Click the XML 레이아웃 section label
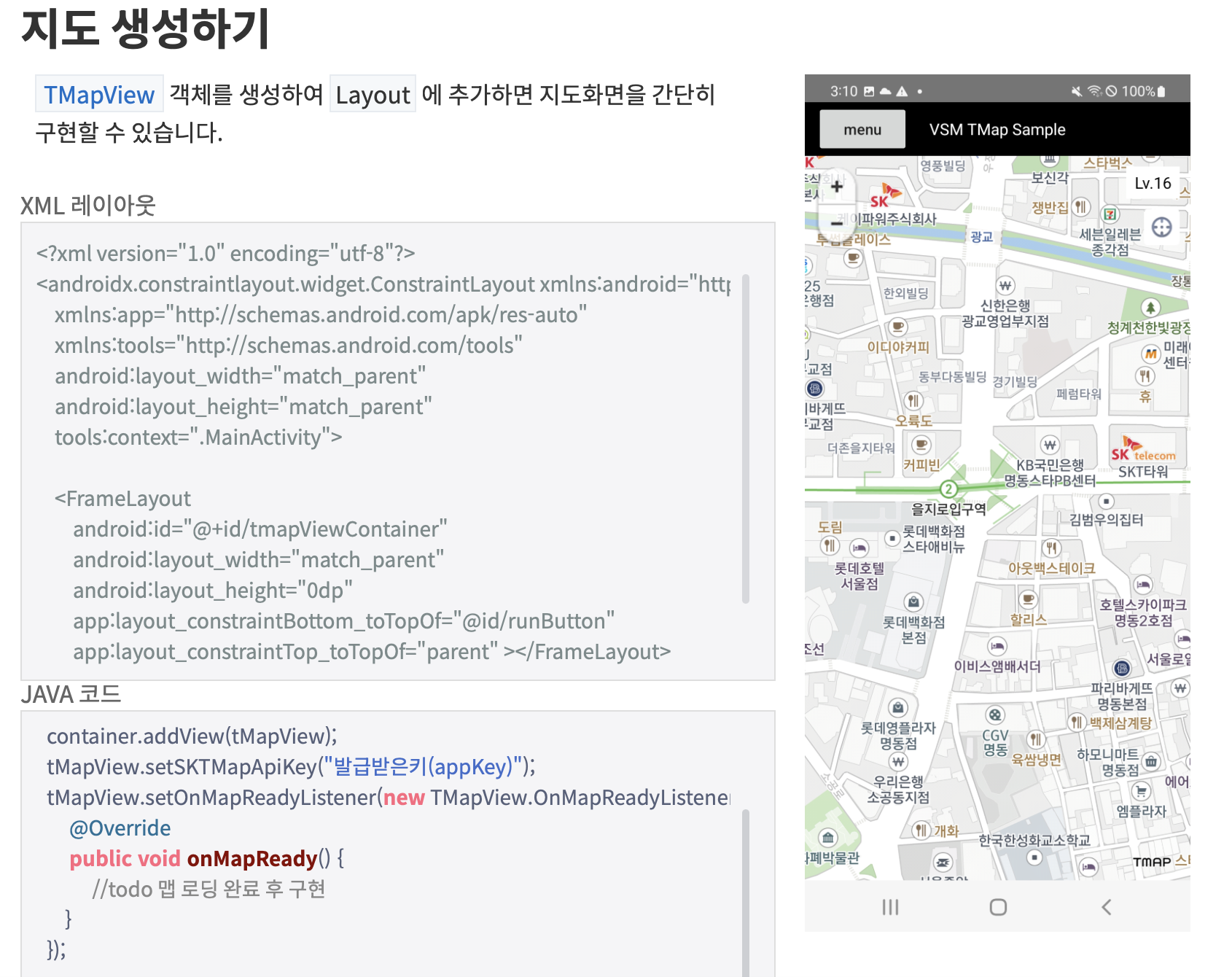1232x977 pixels. 88,206
